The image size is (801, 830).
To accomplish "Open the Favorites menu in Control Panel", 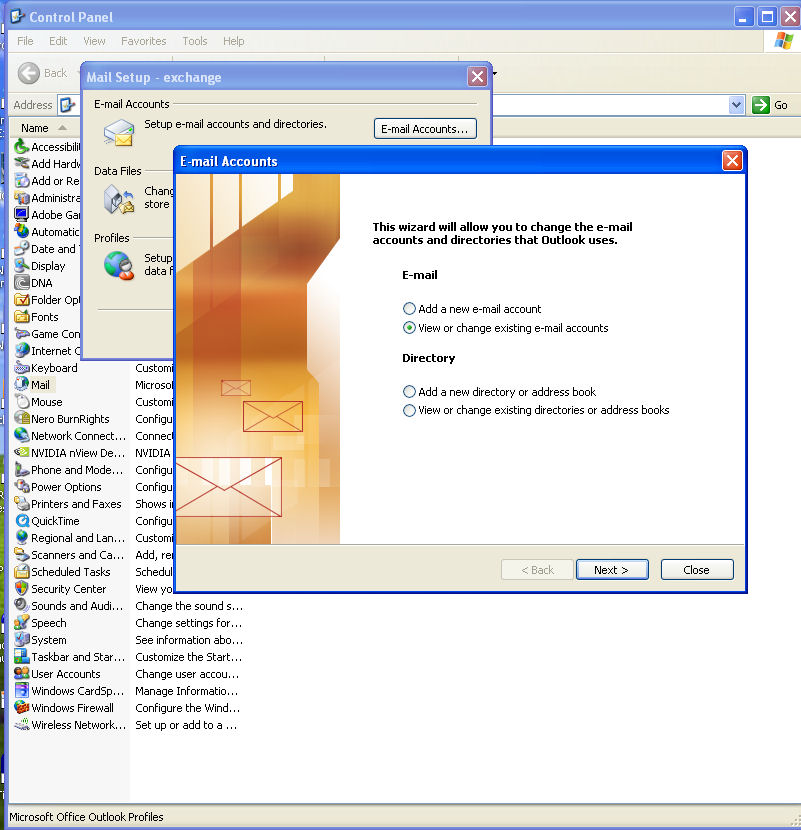I will (x=143, y=41).
